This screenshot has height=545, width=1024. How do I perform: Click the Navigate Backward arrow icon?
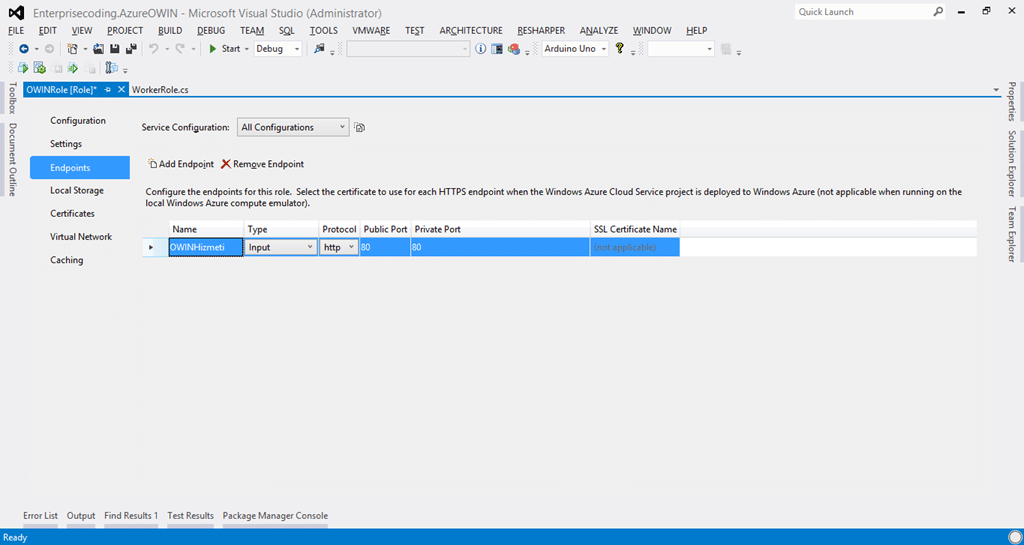[x=24, y=49]
